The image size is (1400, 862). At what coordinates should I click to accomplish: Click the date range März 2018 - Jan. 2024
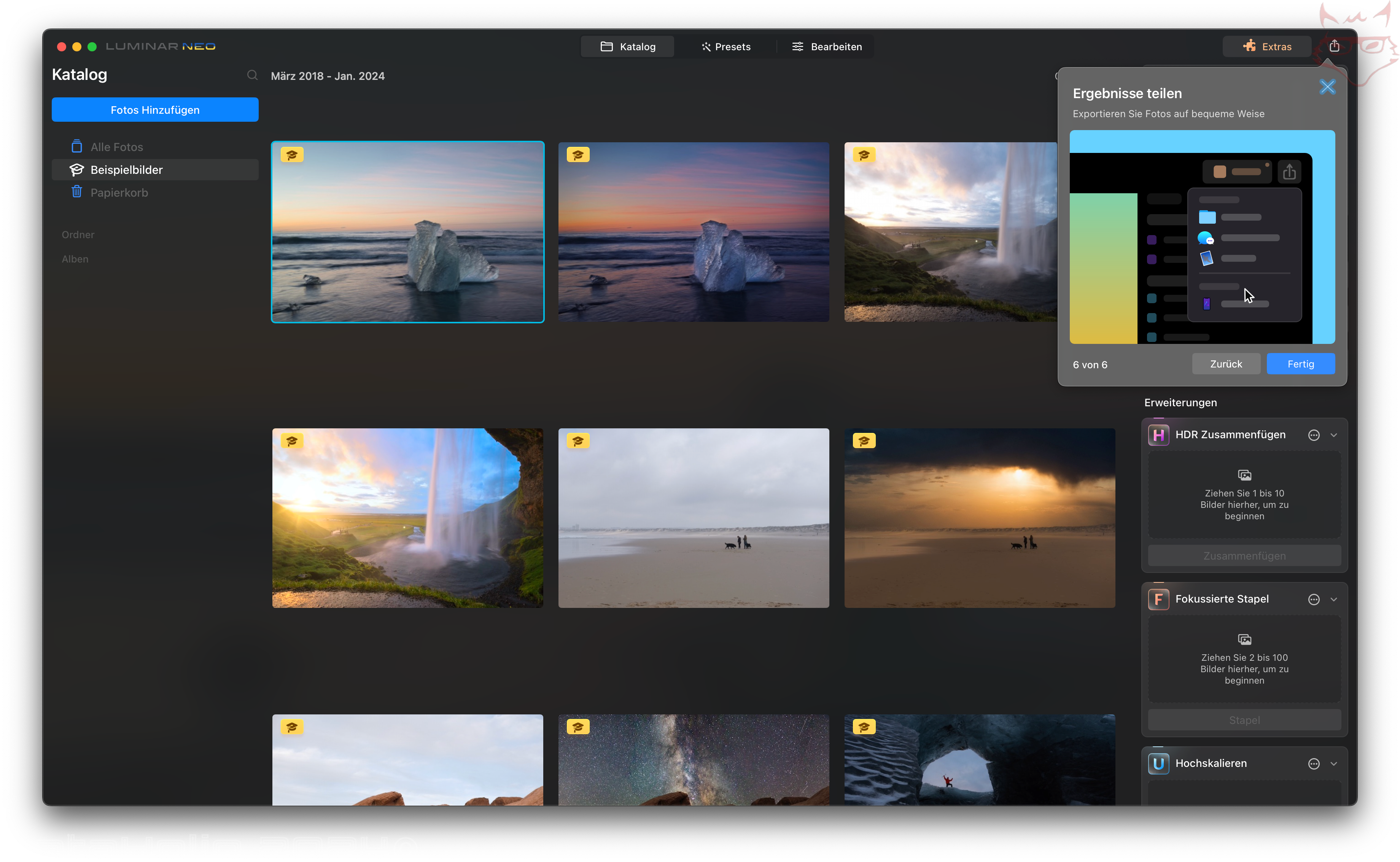point(328,76)
